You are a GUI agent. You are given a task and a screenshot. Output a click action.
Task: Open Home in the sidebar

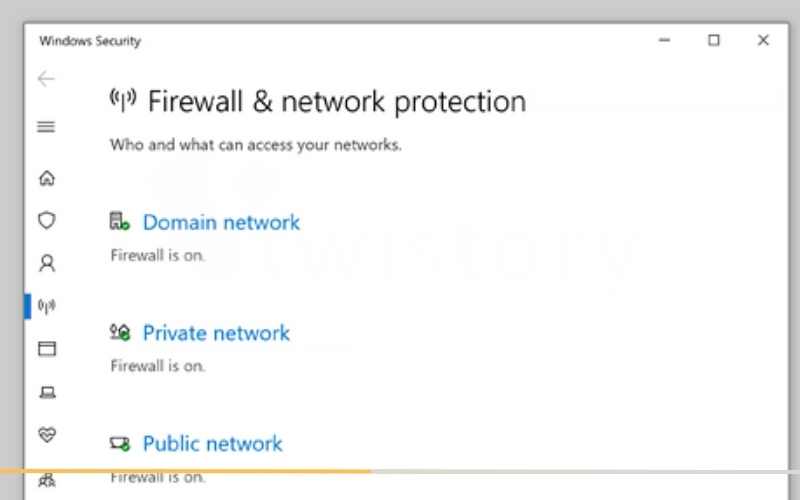coord(47,178)
